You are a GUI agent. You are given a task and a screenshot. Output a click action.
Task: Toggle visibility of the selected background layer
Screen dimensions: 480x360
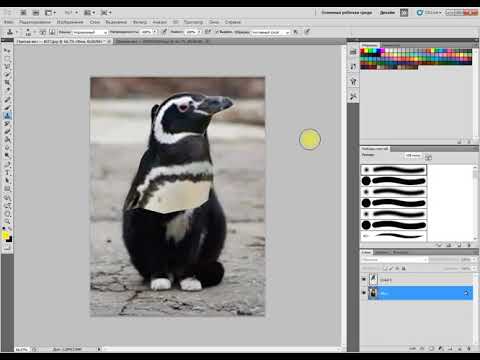click(x=364, y=293)
